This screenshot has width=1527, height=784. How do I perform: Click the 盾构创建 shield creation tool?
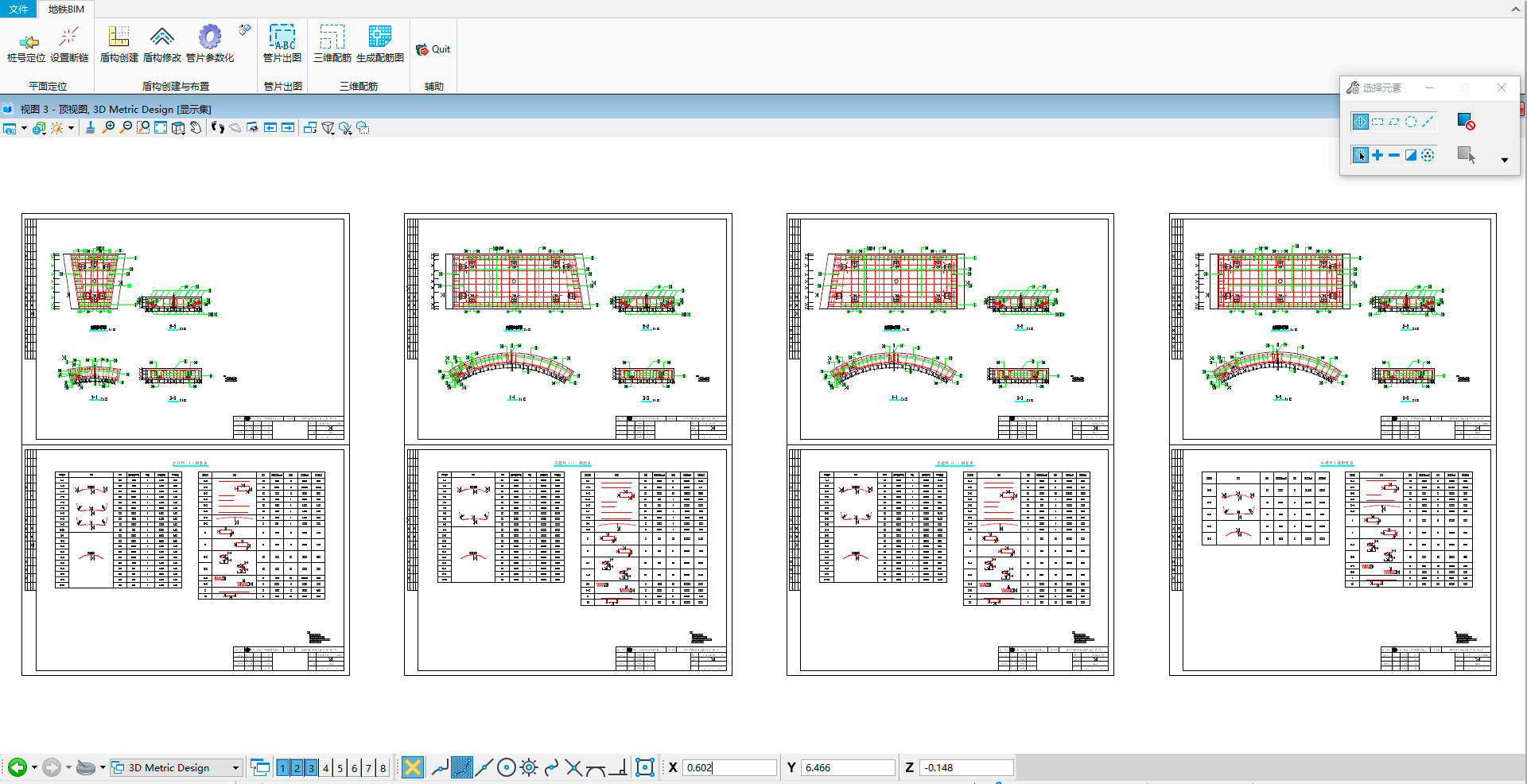pyautogui.click(x=119, y=44)
